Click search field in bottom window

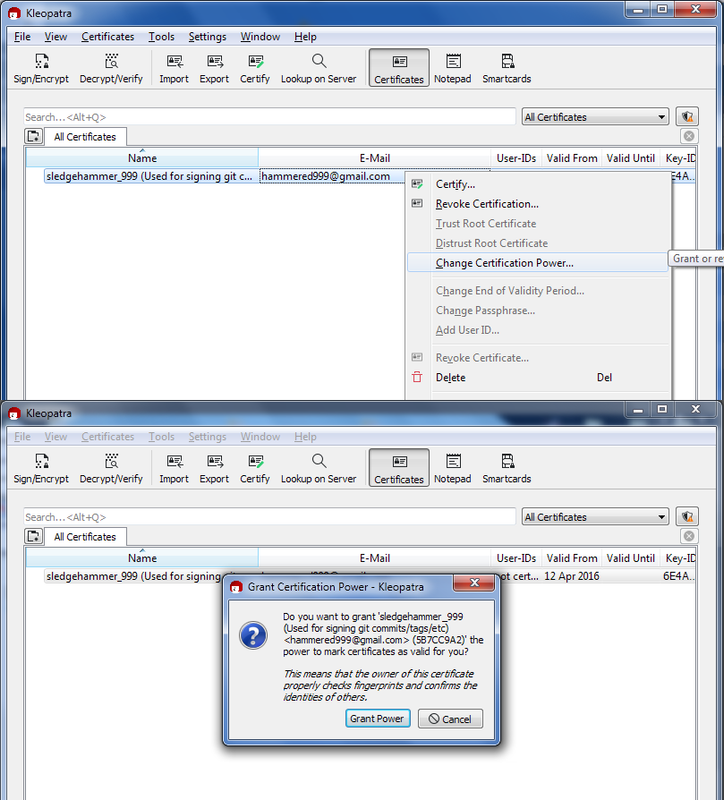point(269,517)
